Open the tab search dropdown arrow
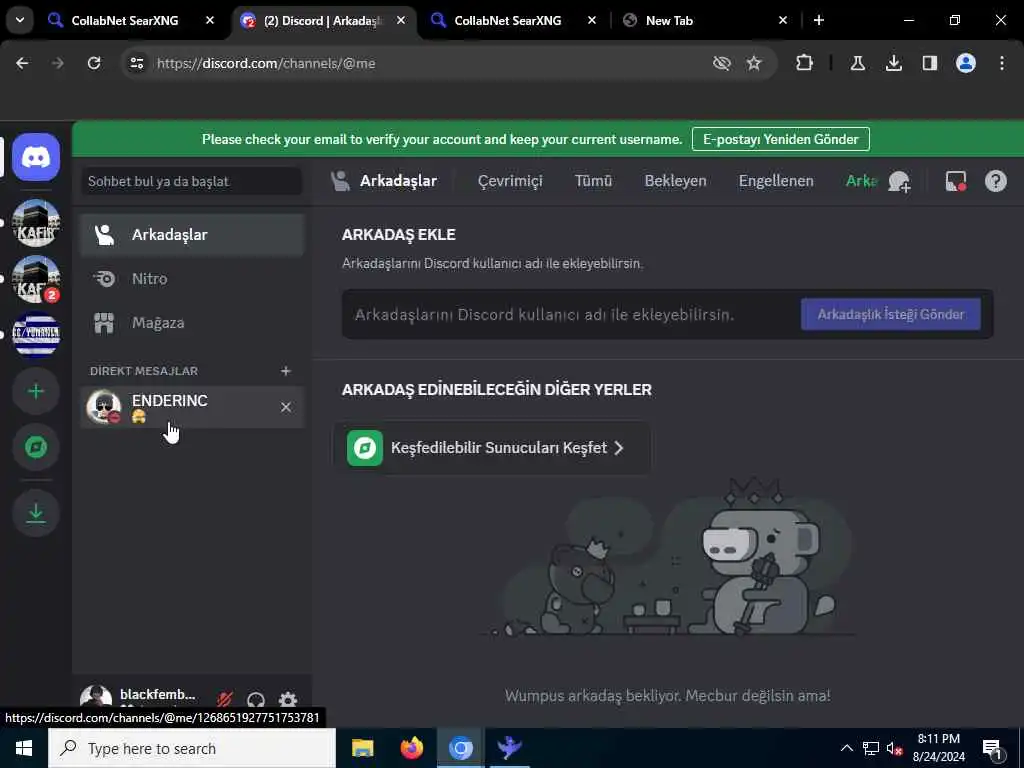The height and width of the screenshot is (768, 1024). point(20,20)
